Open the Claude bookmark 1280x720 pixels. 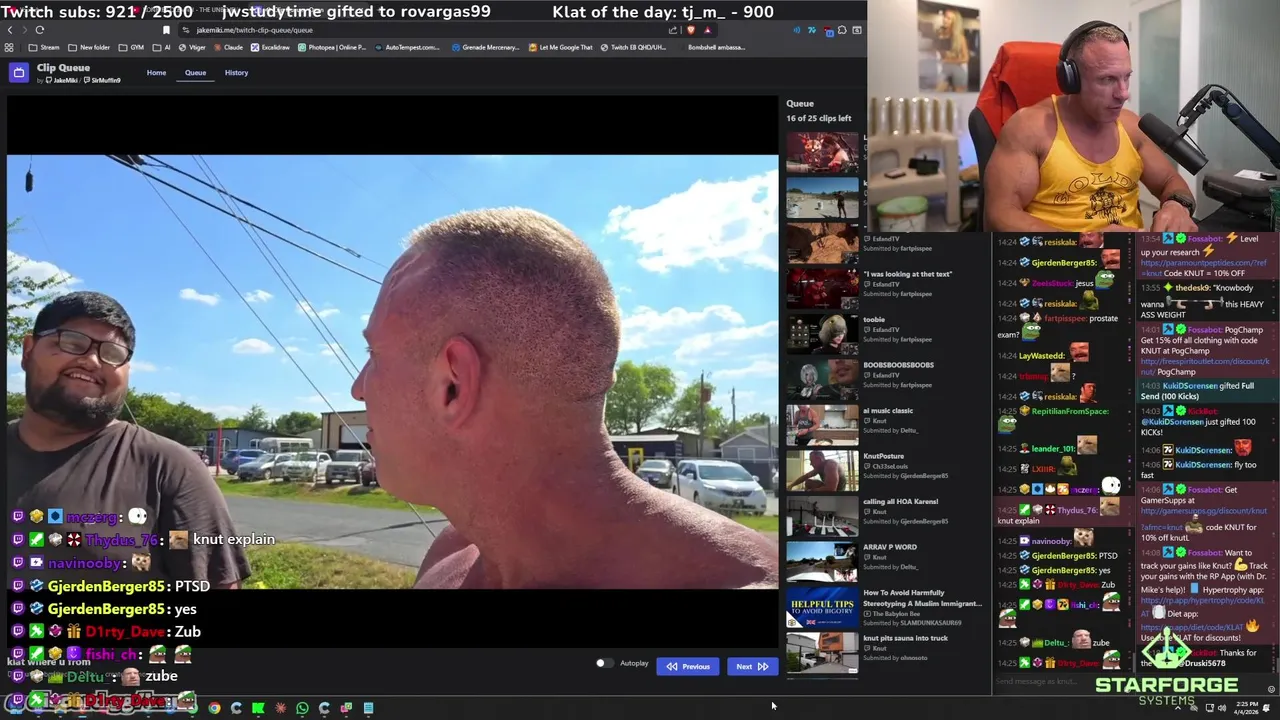point(227,47)
